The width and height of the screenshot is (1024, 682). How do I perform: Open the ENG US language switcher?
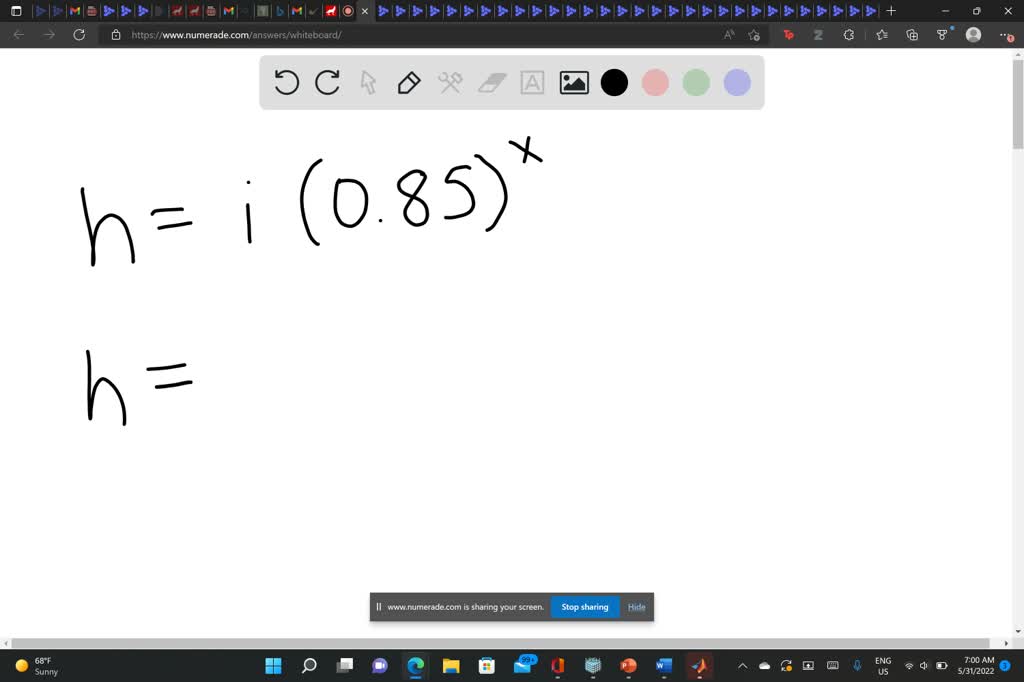[883, 666]
